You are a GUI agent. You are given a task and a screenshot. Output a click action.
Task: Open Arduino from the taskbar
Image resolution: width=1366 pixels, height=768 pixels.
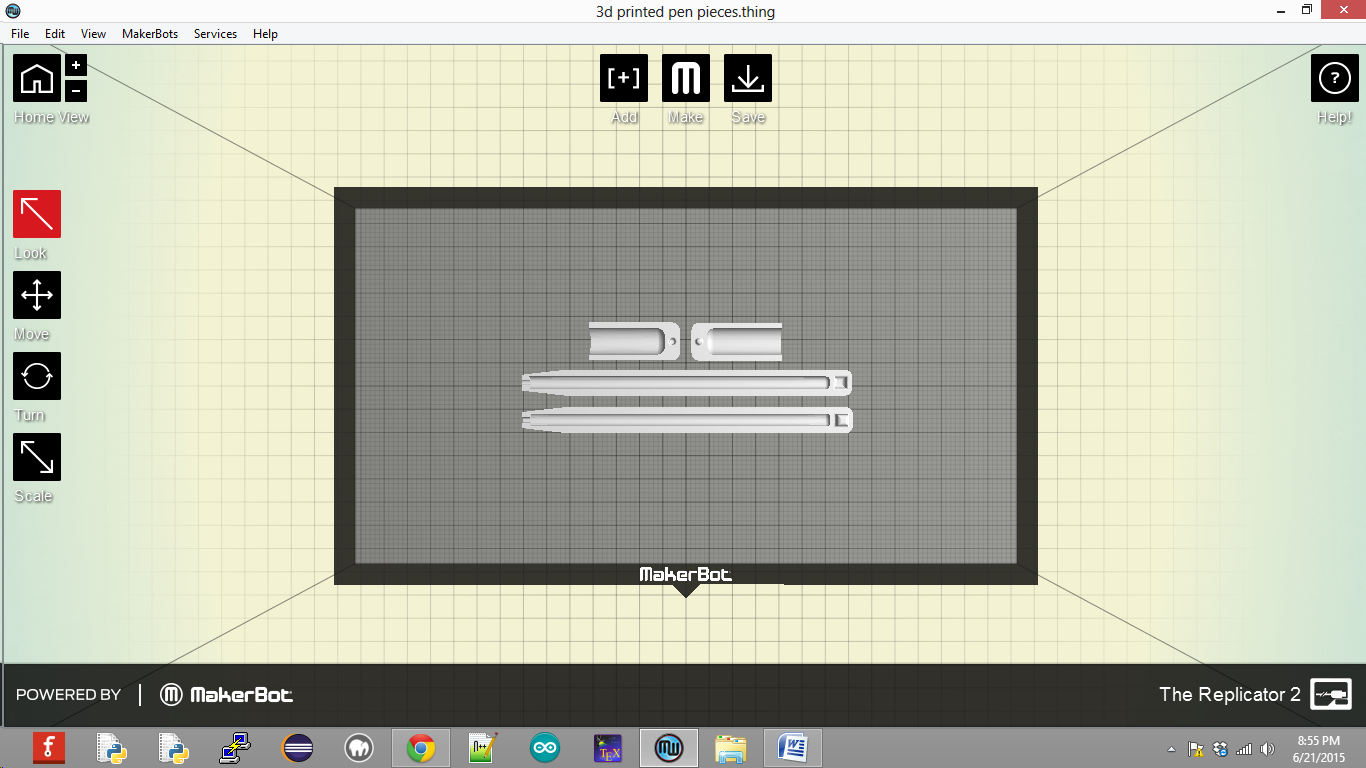pos(545,748)
